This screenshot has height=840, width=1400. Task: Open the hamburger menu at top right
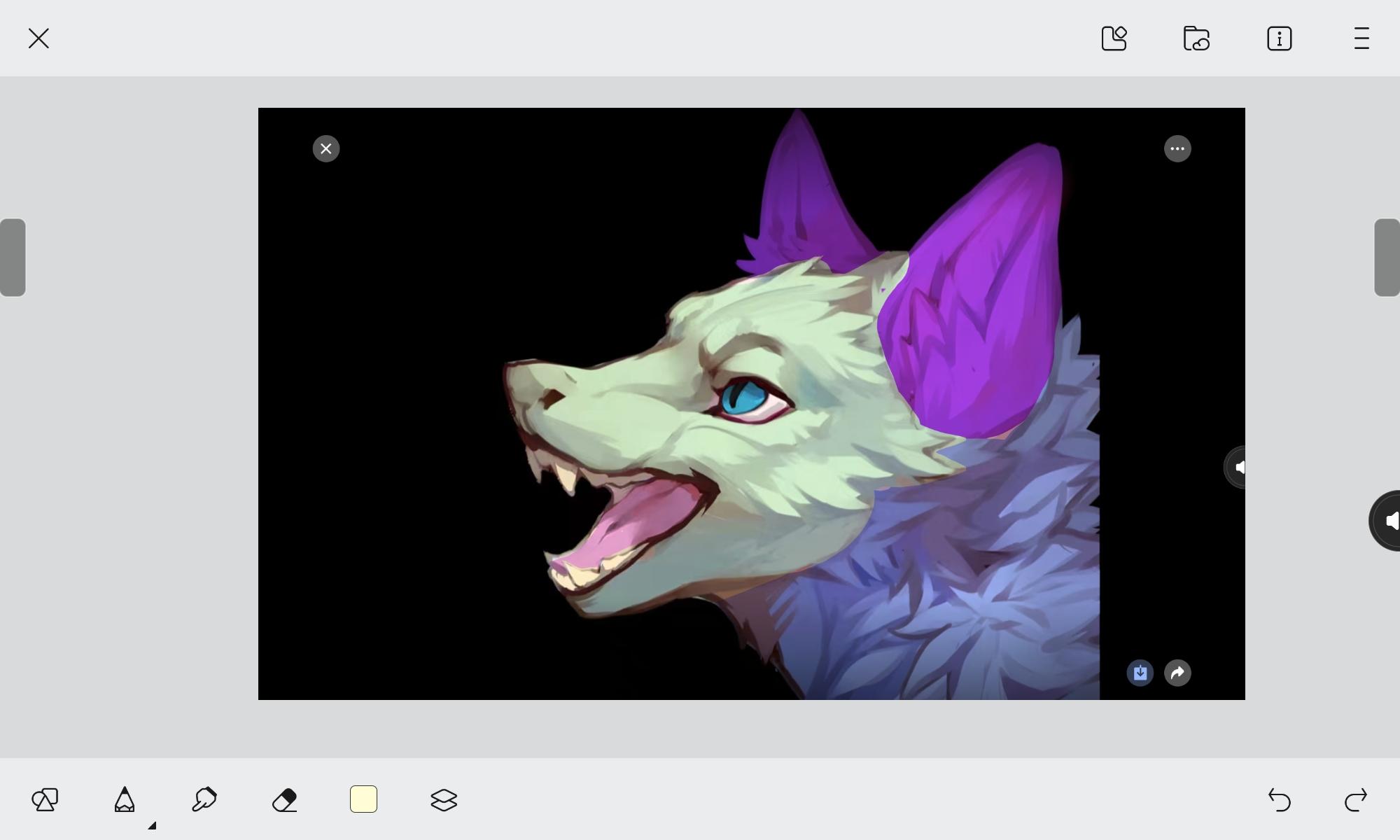1361,38
